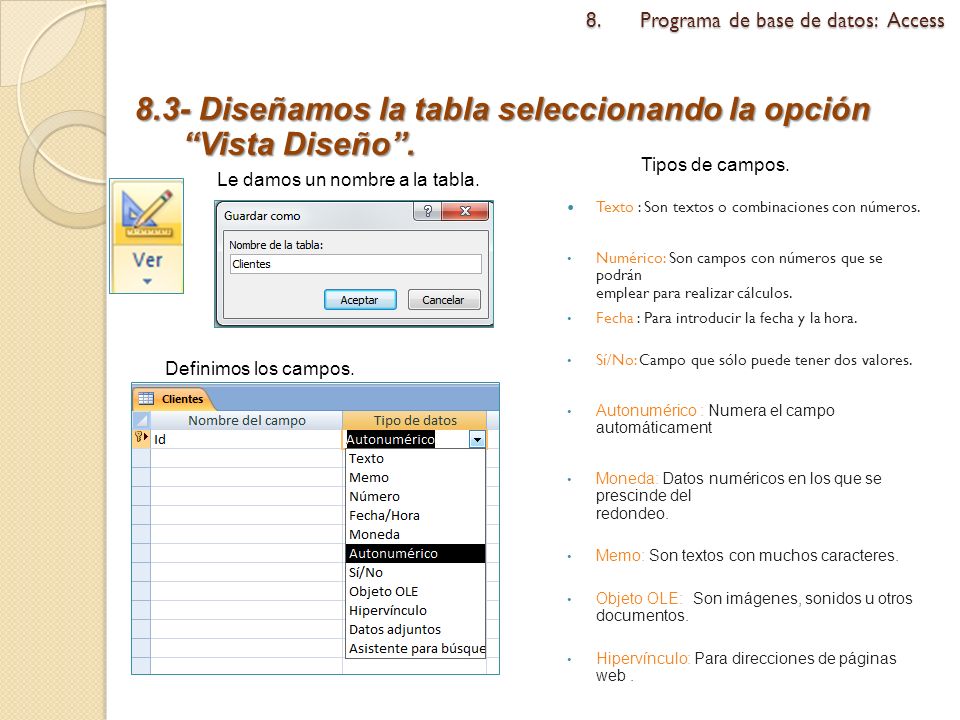Choose Sí/No from the data type list
960x720 pixels.
pos(415,572)
